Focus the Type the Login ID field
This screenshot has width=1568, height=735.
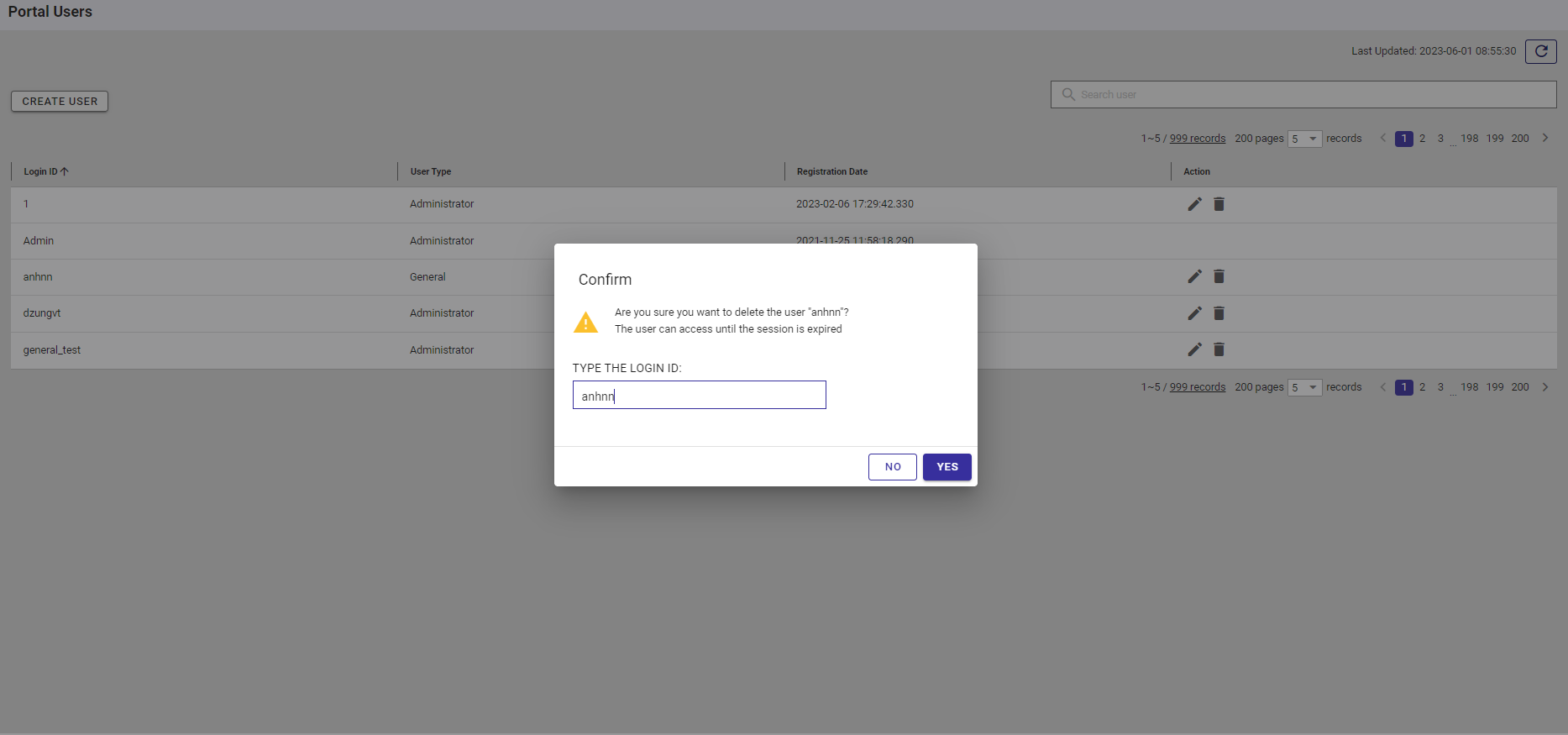click(699, 396)
